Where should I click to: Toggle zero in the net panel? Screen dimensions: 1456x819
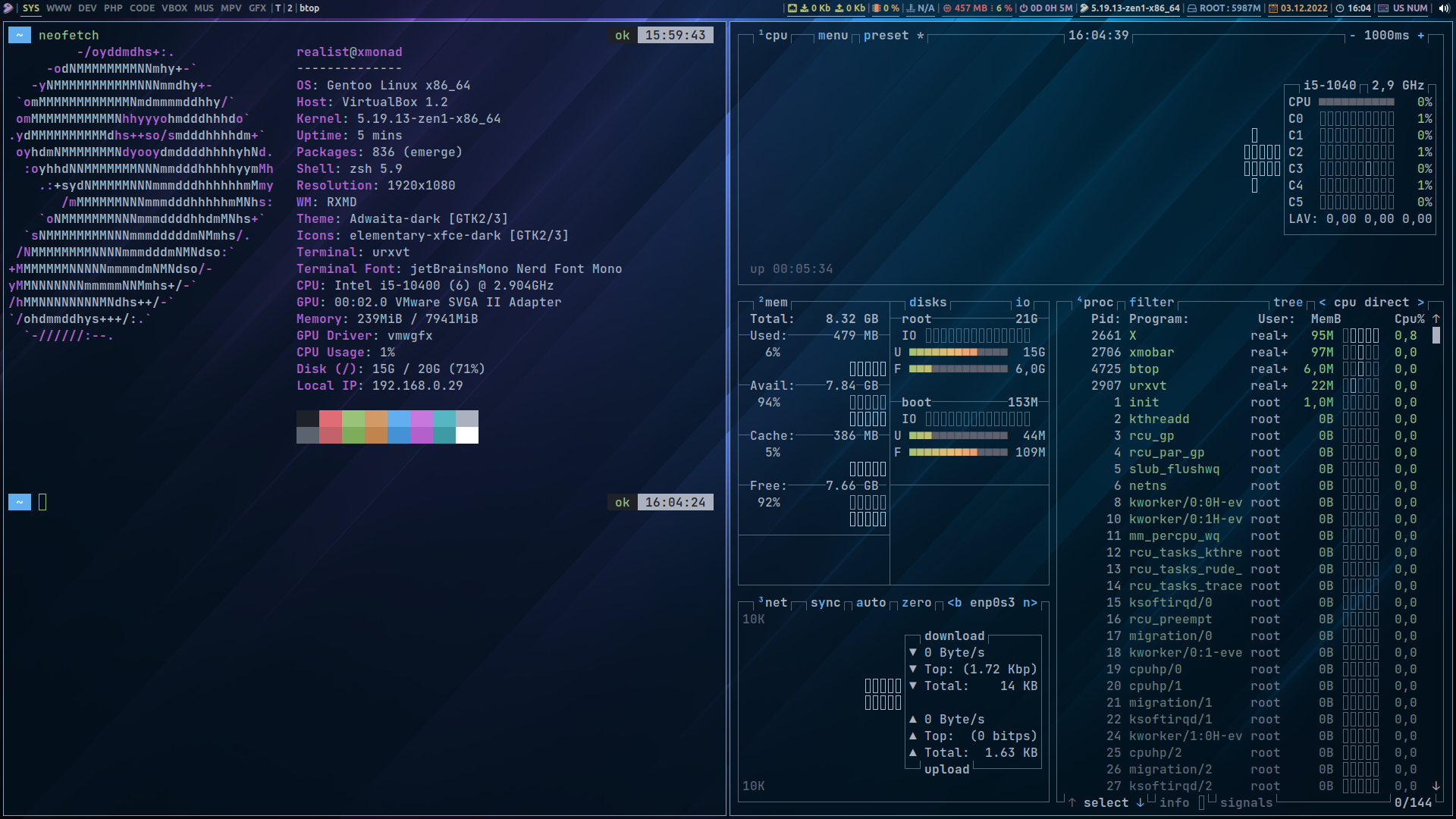[x=916, y=602]
